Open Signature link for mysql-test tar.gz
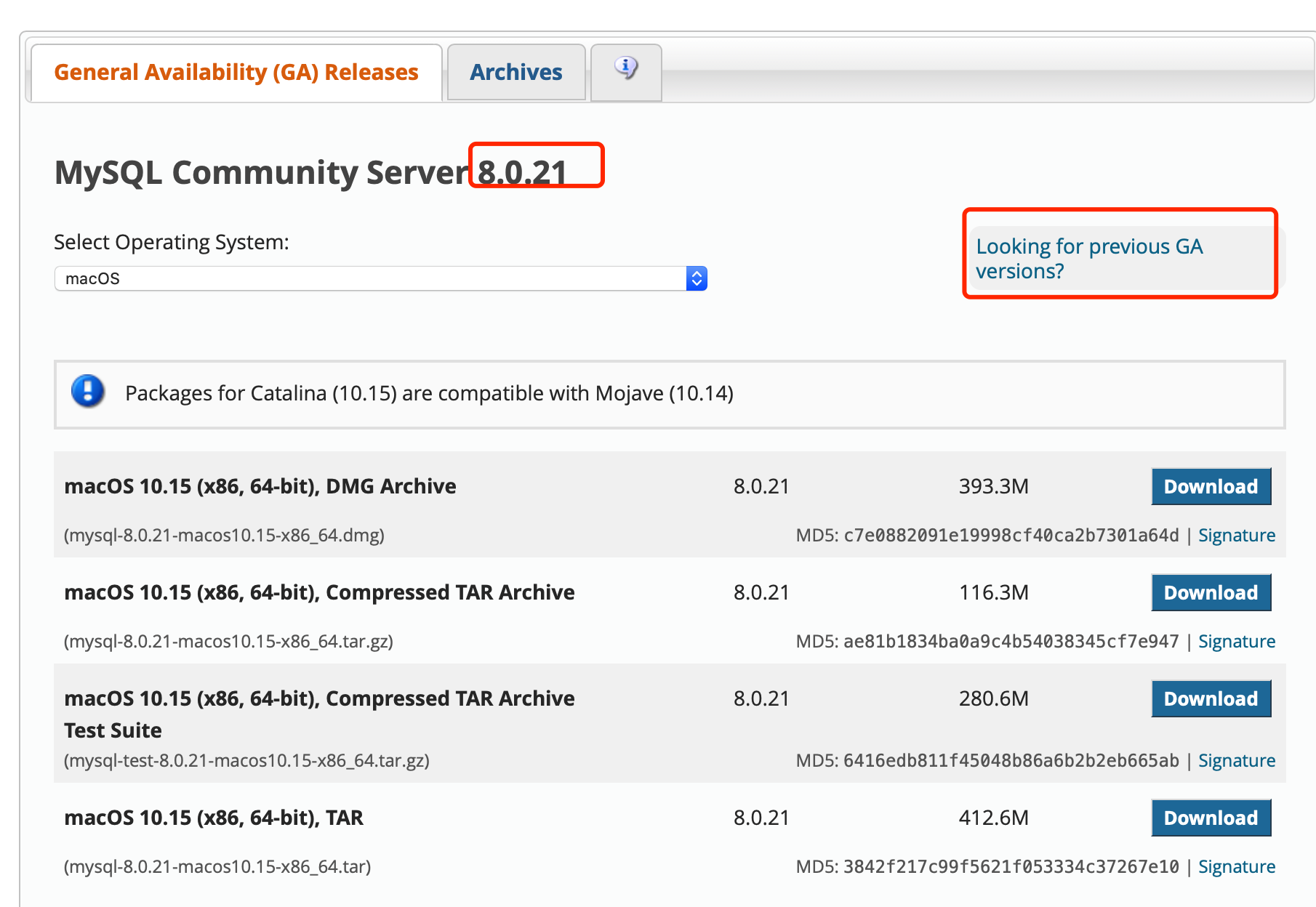 point(1237,761)
